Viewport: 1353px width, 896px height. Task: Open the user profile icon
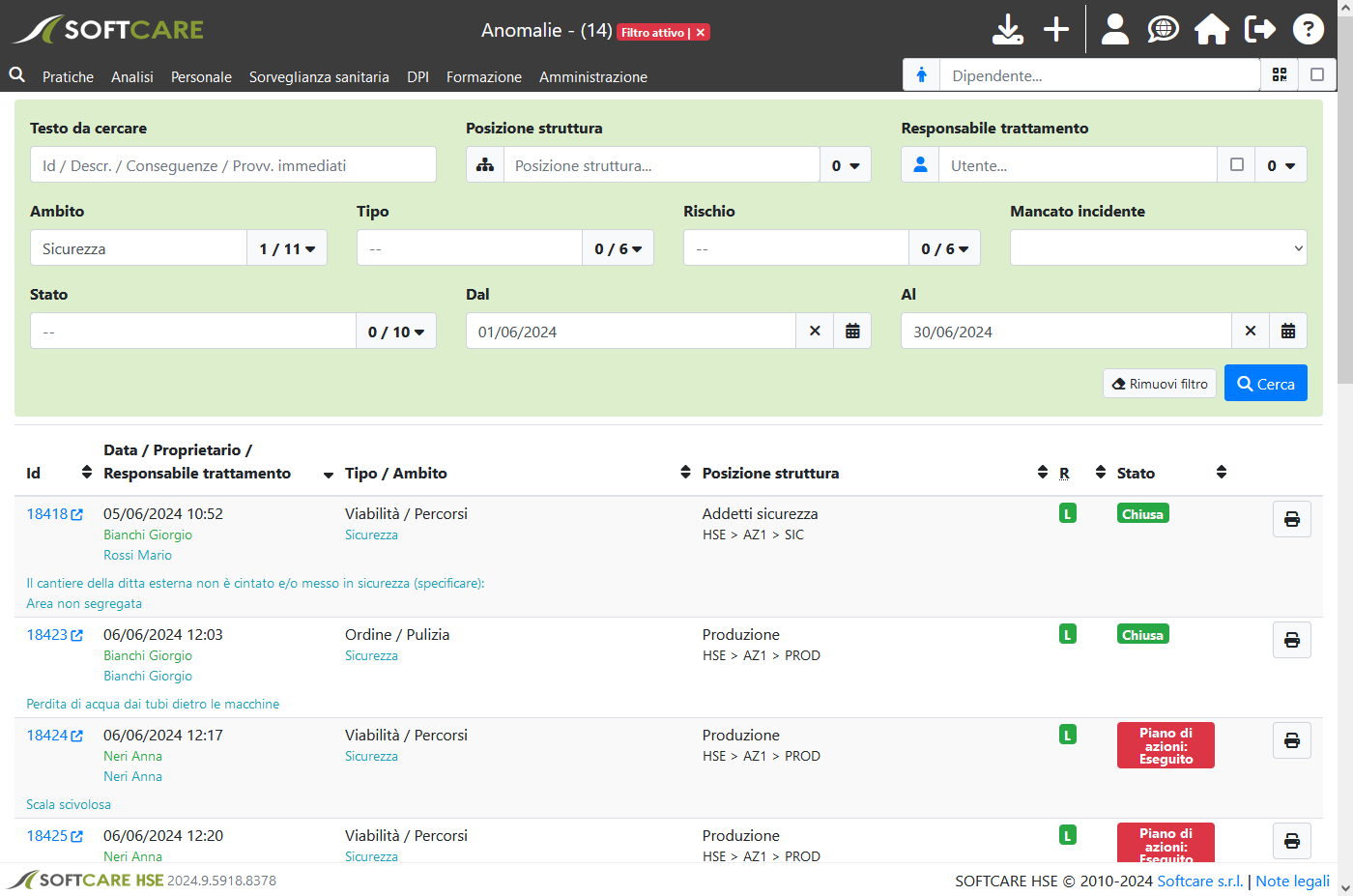tap(1115, 29)
